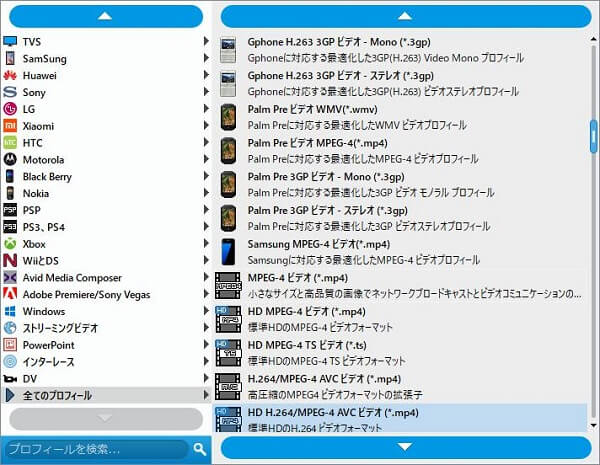
Task: Select MPEG-4 ビデオ (*.mp4) profile
Action: pos(400,286)
